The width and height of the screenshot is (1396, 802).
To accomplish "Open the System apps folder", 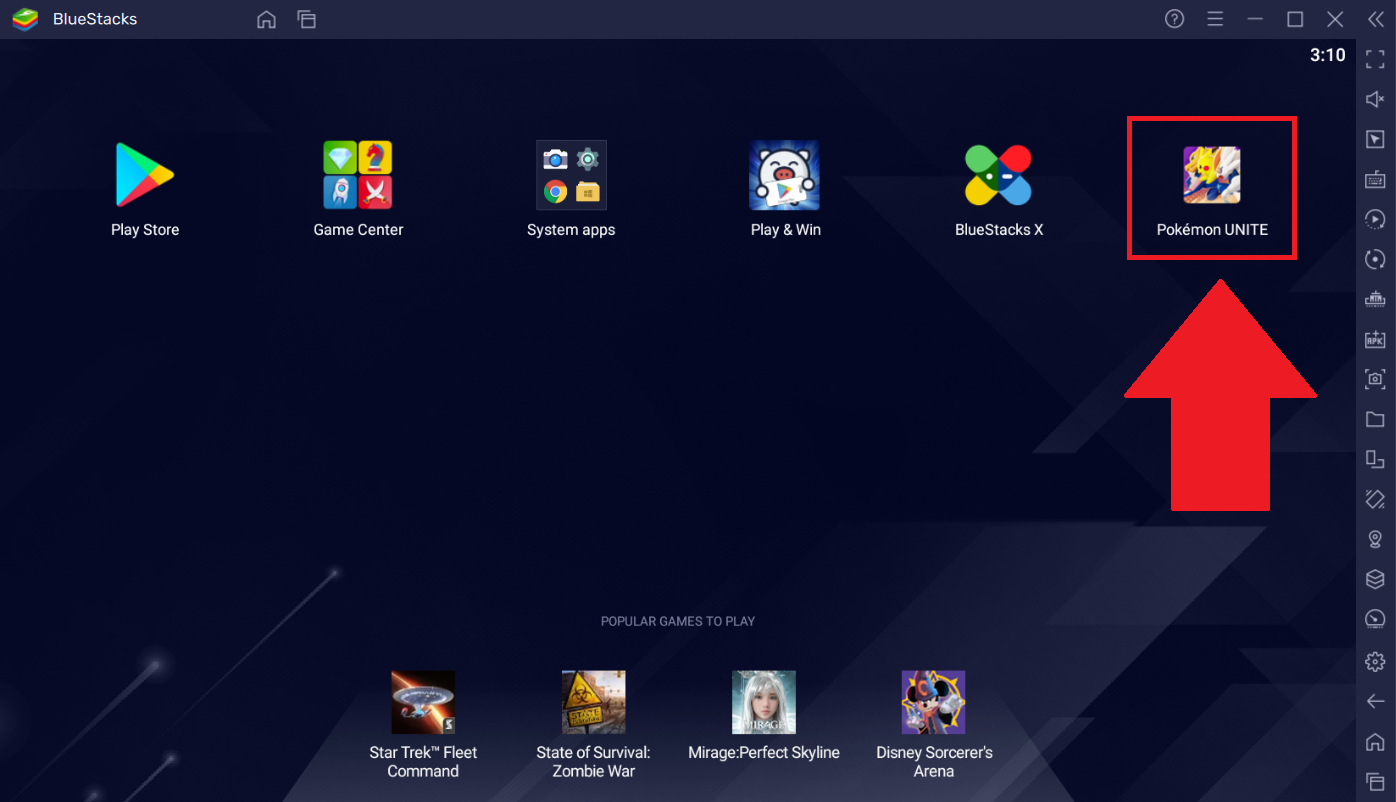I will coord(571,176).
